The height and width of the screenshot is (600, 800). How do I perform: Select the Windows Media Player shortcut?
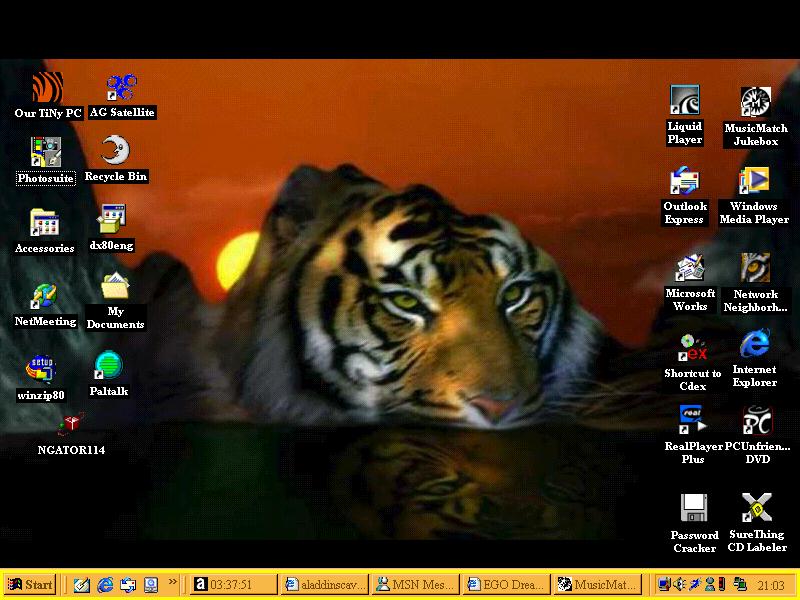click(x=754, y=181)
